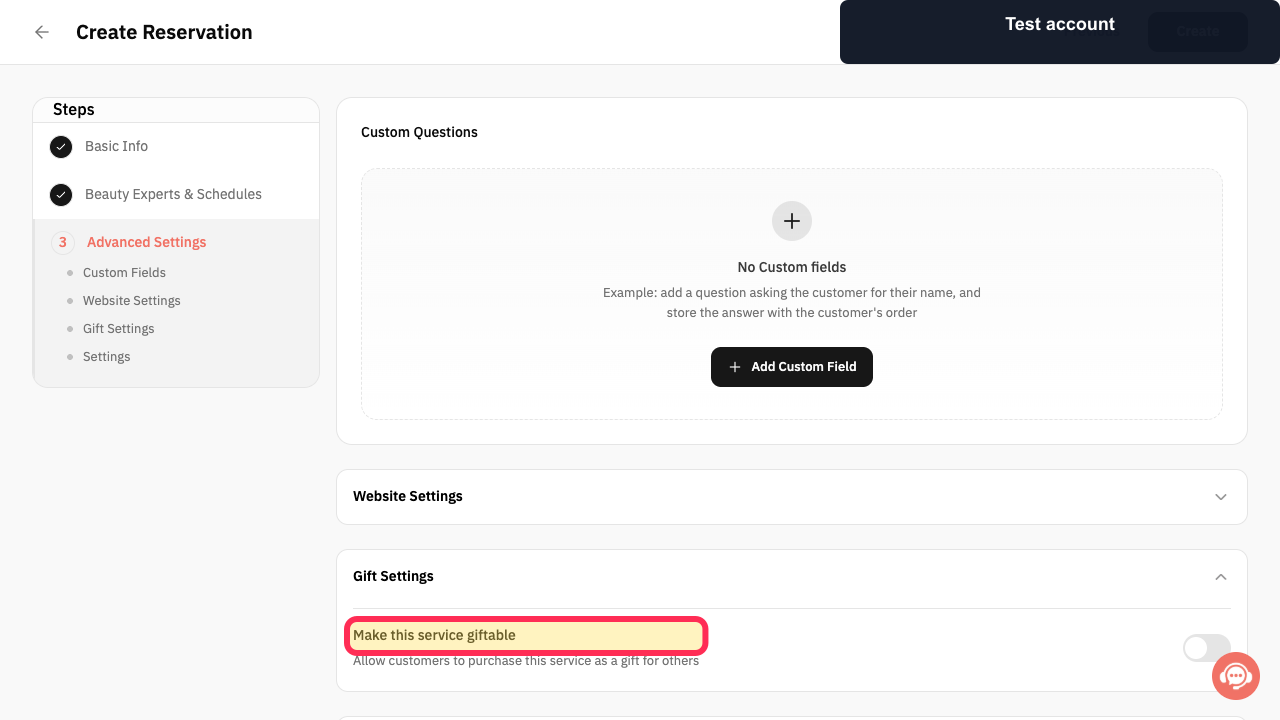Jump to Website Settings sub-step
The height and width of the screenshot is (720, 1280).
pyautogui.click(x=132, y=300)
